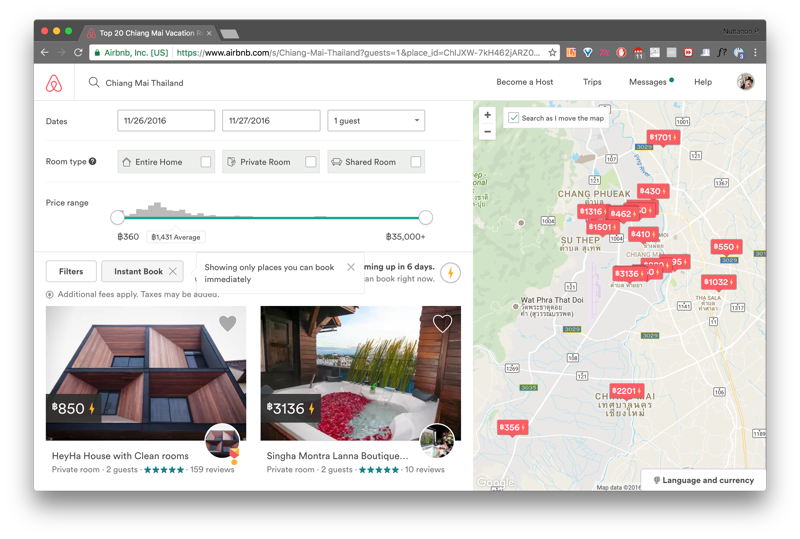The width and height of the screenshot is (800, 539).
Task: Bookmark page with the star icon
Action: pyautogui.click(x=552, y=52)
